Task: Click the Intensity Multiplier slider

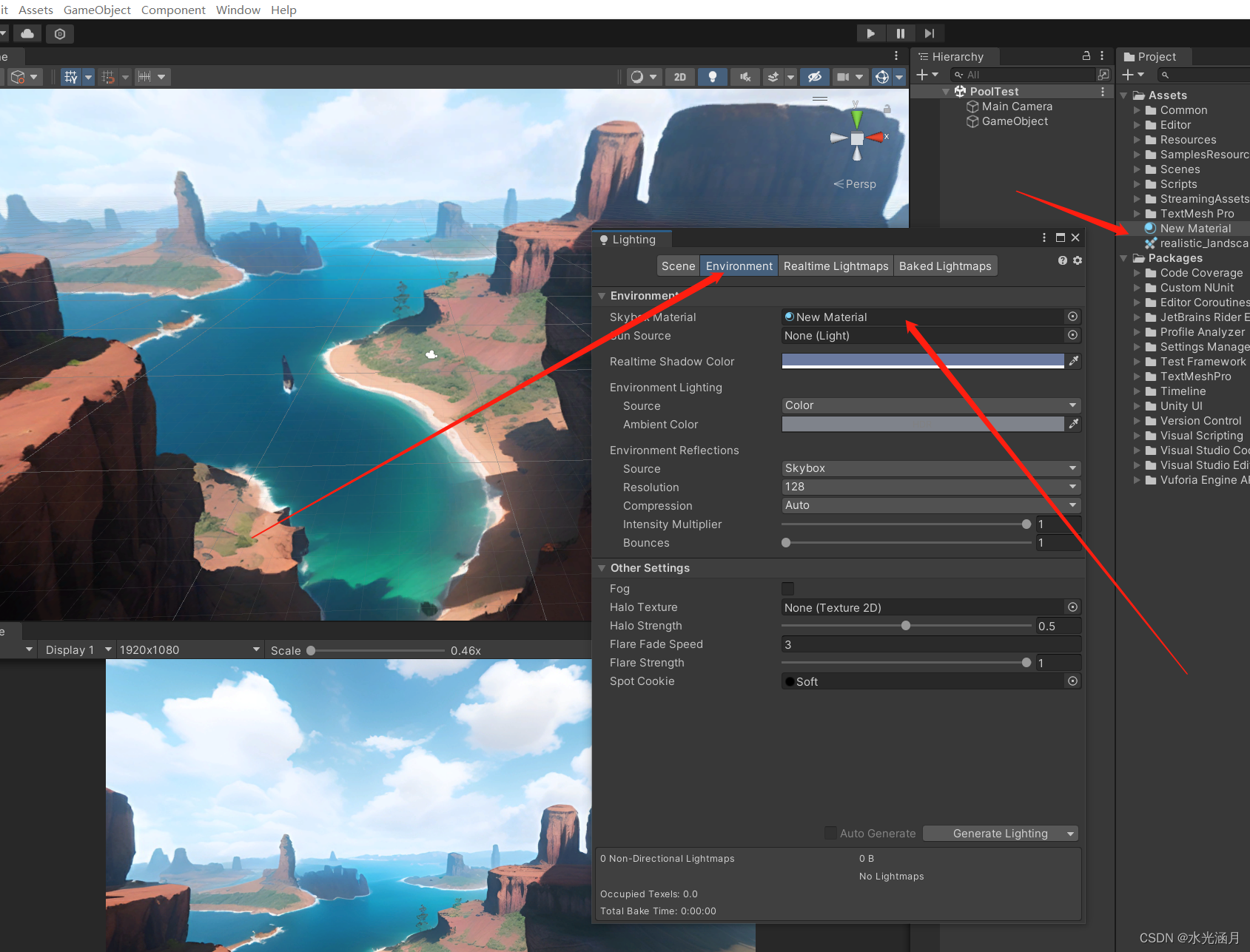Action: click(x=907, y=524)
